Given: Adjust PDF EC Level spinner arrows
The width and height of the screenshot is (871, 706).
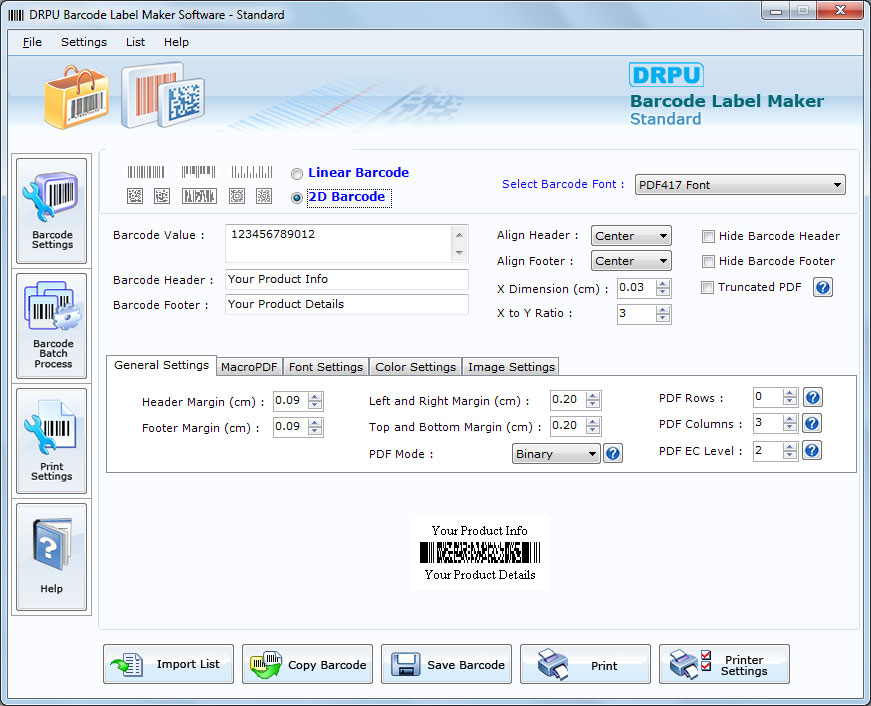Looking at the screenshot, I should [789, 450].
